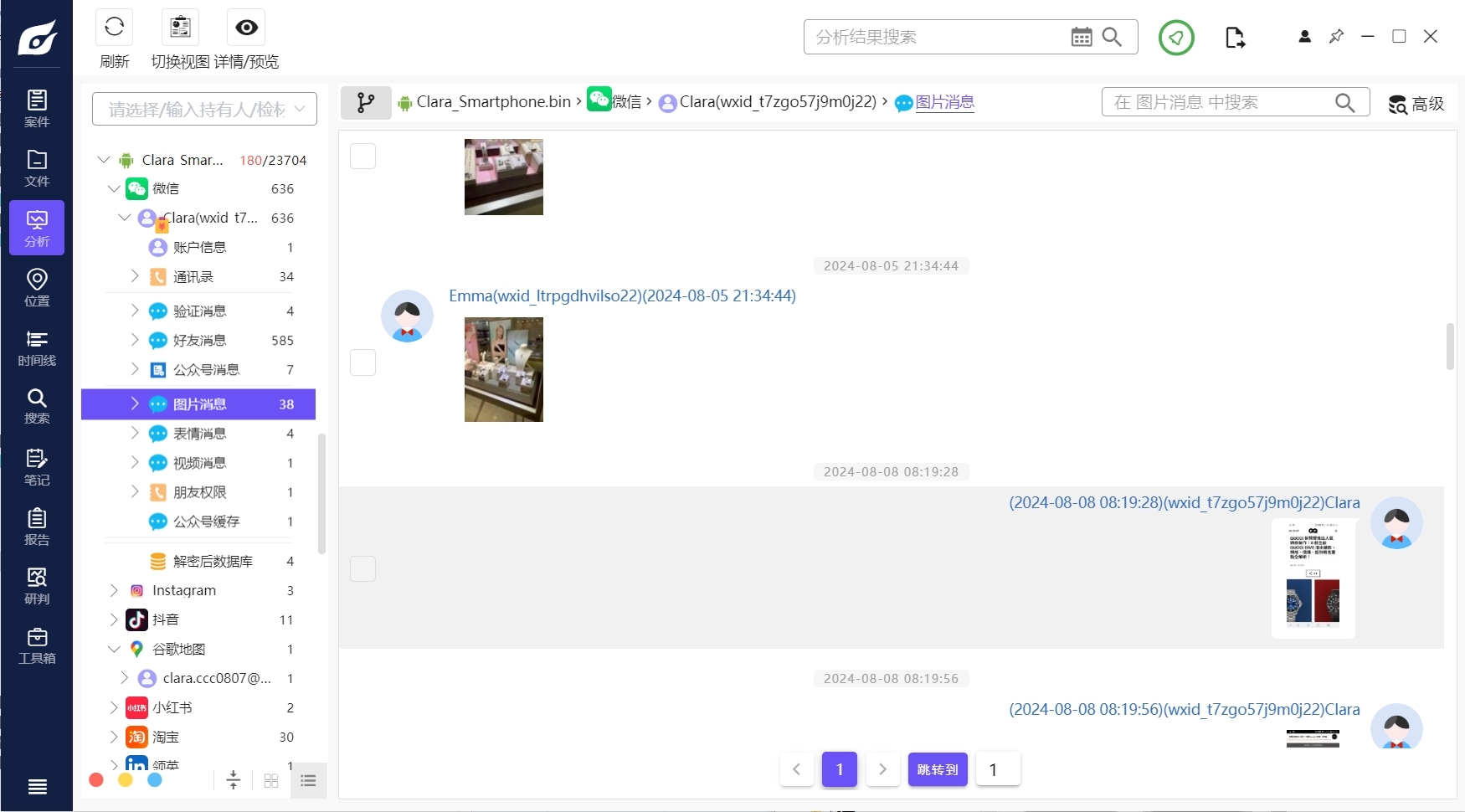The height and width of the screenshot is (812, 1465).
Task: Toggle the Details/Preview eye icon
Action: pyautogui.click(x=246, y=28)
